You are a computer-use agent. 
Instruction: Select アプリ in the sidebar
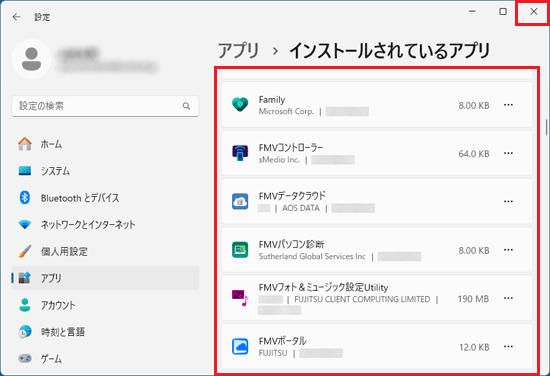pos(105,278)
